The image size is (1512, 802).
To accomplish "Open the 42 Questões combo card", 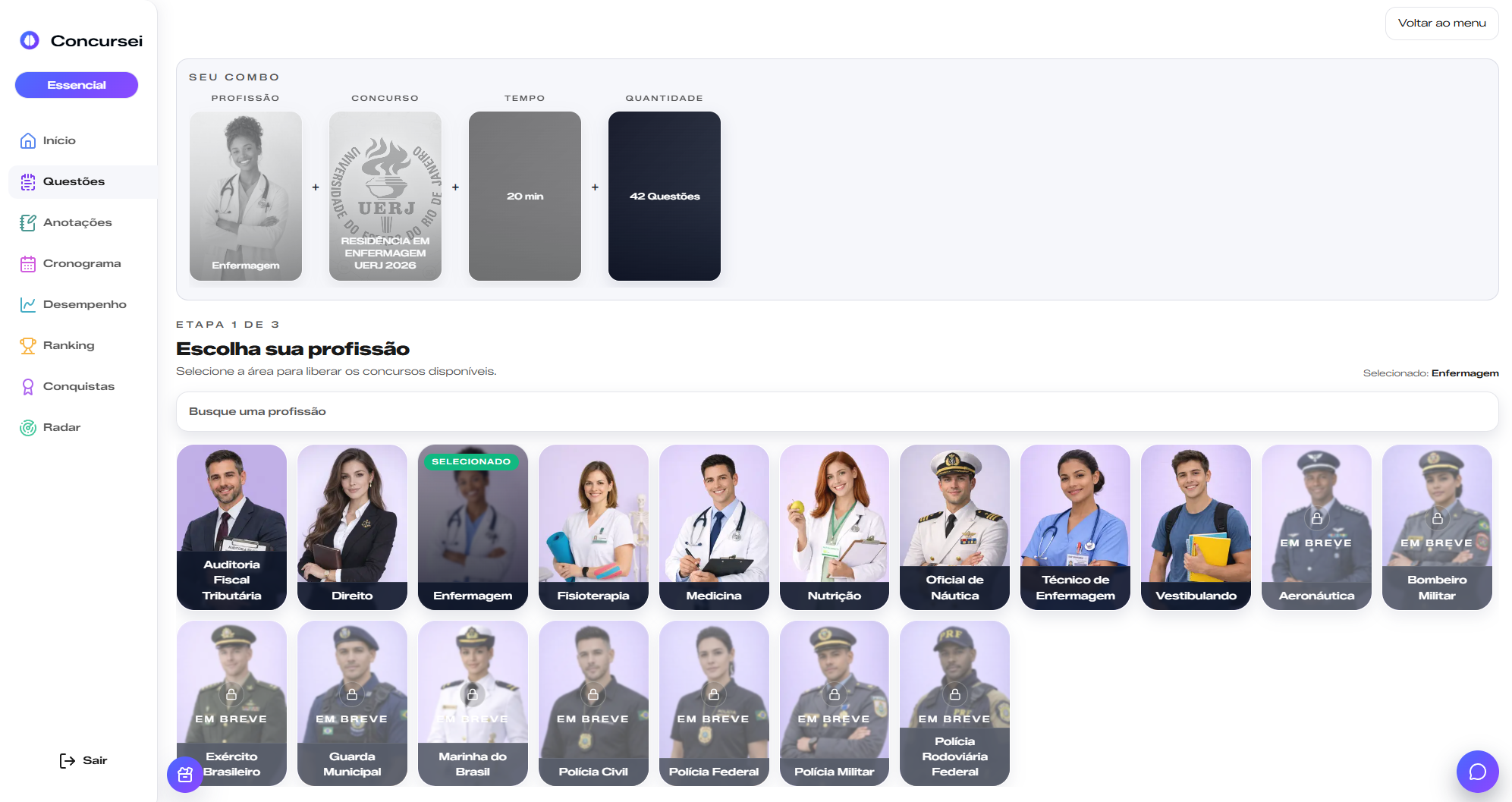I will point(665,196).
